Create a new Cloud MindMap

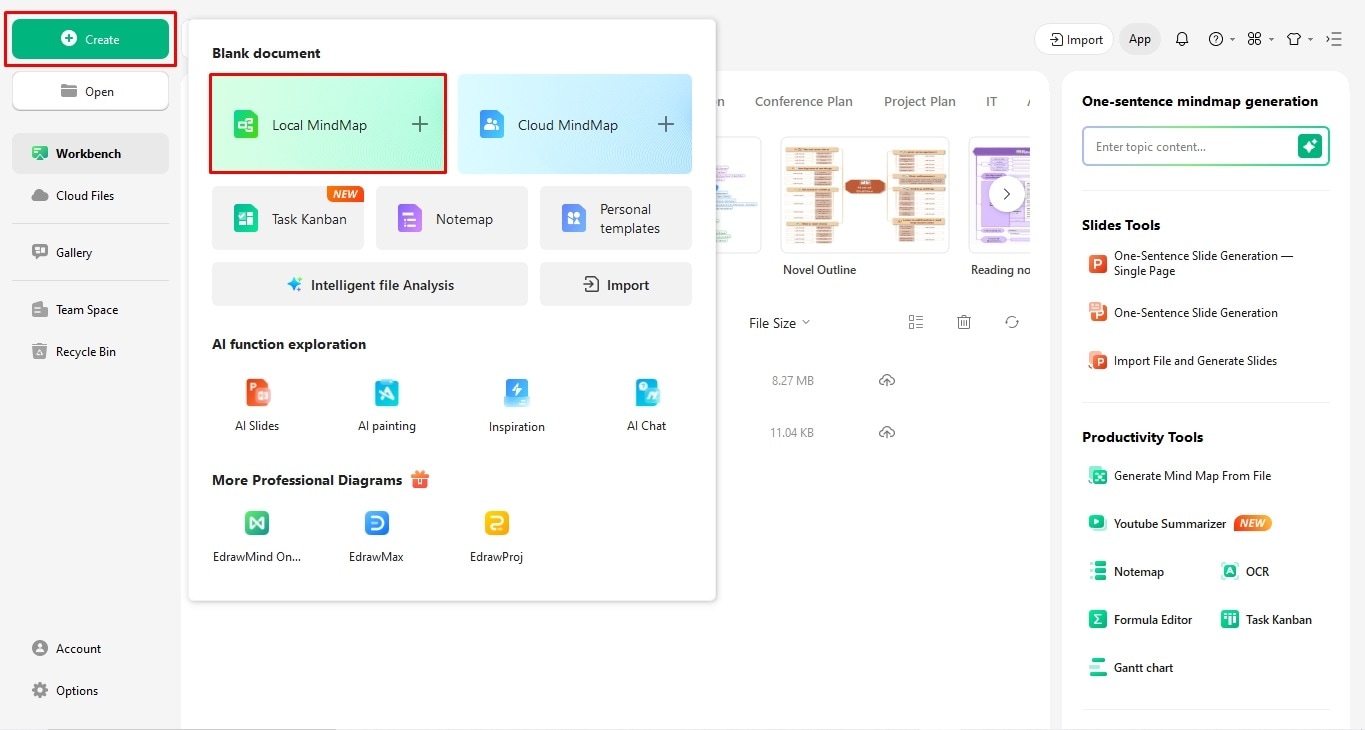(x=575, y=124)
